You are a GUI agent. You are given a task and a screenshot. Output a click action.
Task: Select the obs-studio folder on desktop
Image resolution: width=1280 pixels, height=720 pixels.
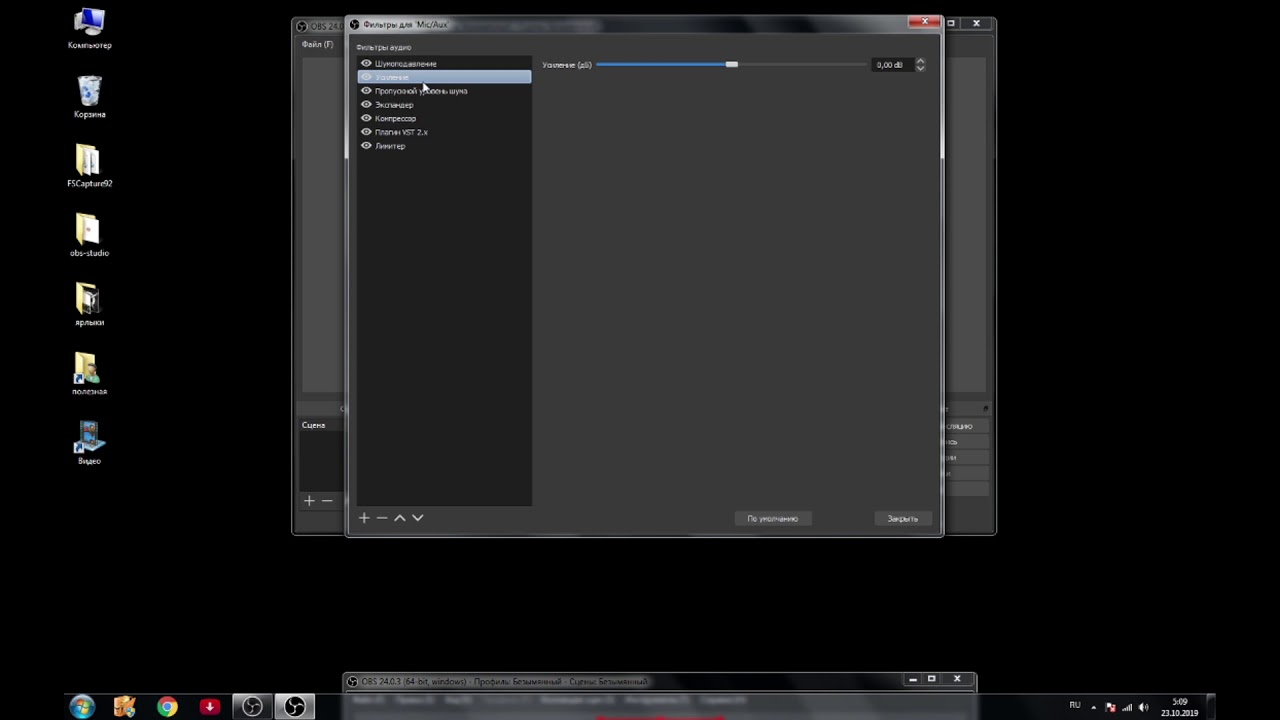click(x=89, y=236)
